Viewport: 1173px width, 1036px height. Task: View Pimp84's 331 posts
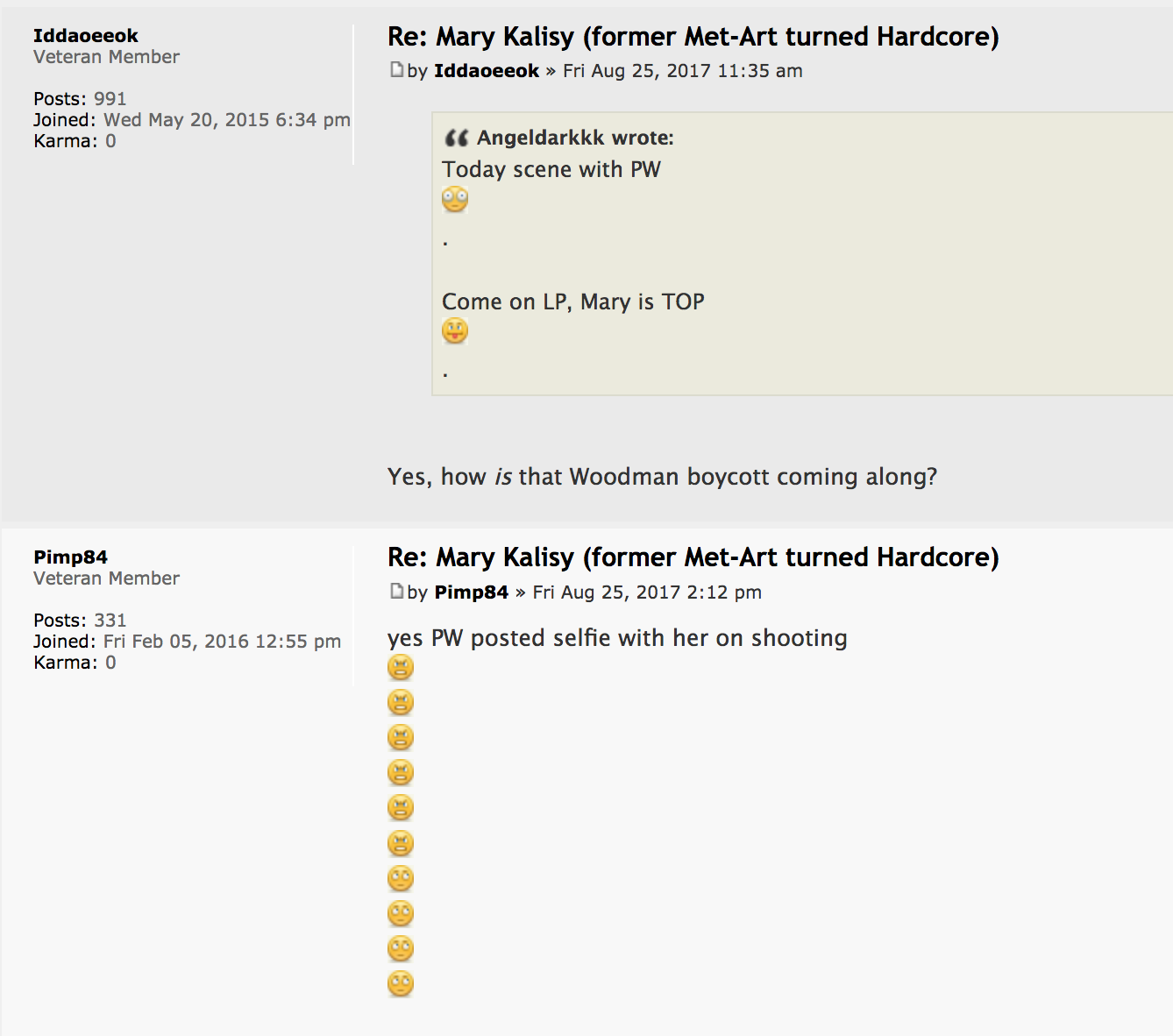click(x=110, y=621)
